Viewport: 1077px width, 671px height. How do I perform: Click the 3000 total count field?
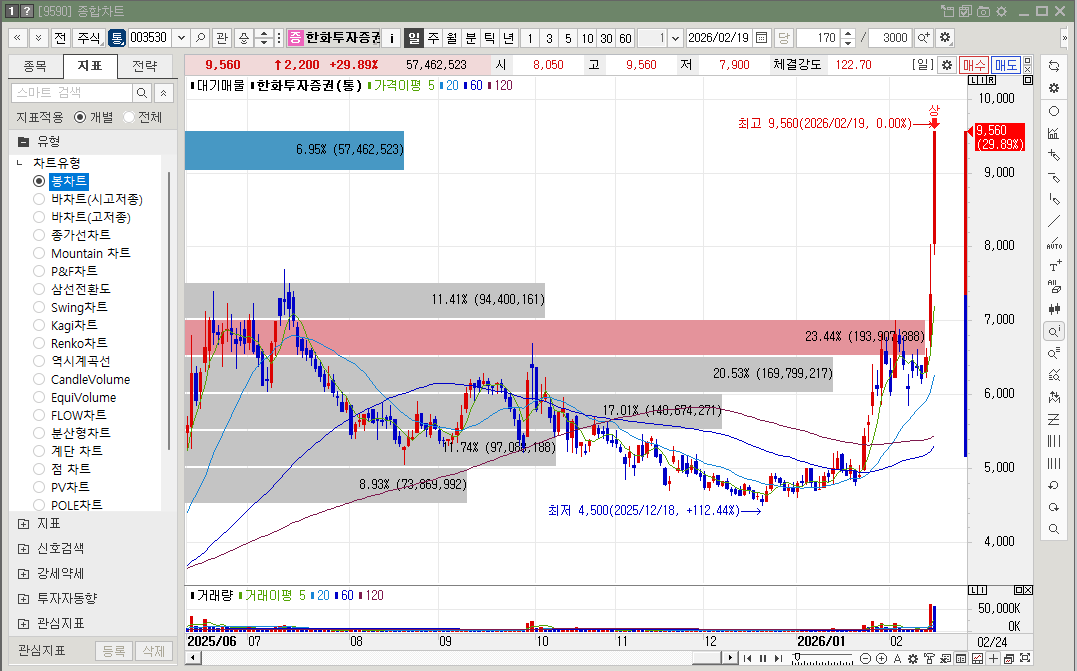click(x=890, y=38)
